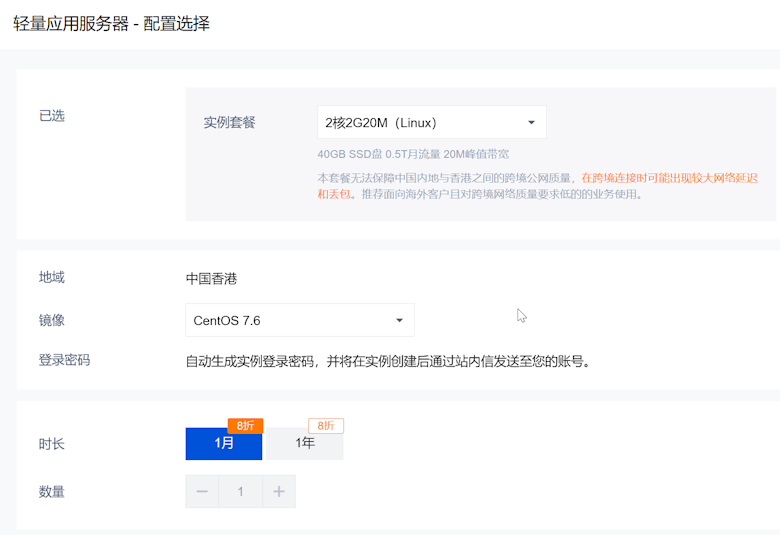This screenshot has width=780, height=535.
Task: Click the 40GB SSD盘 specification line
Action: pos(413,154)
